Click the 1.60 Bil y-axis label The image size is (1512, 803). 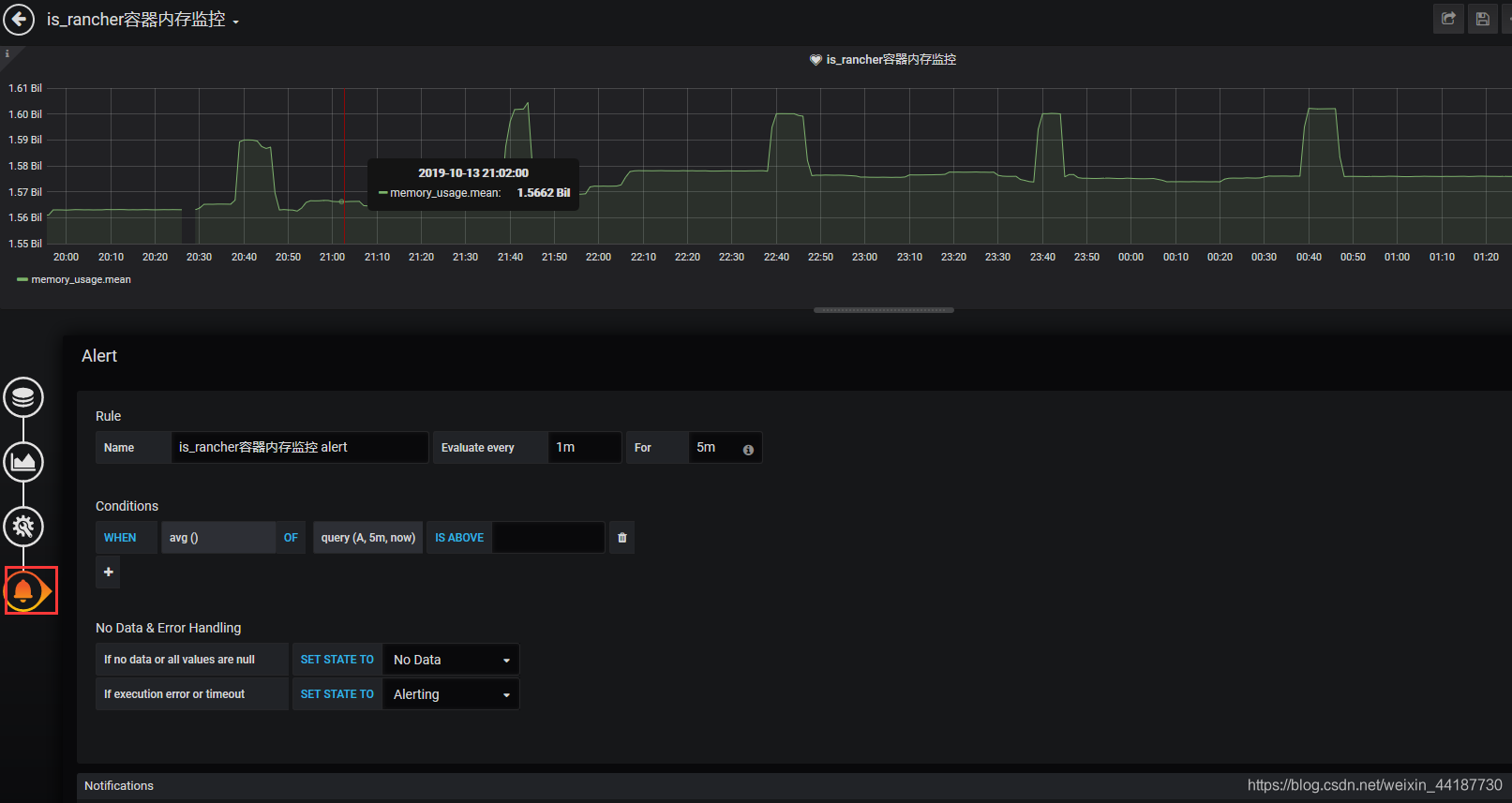[25, 114]
